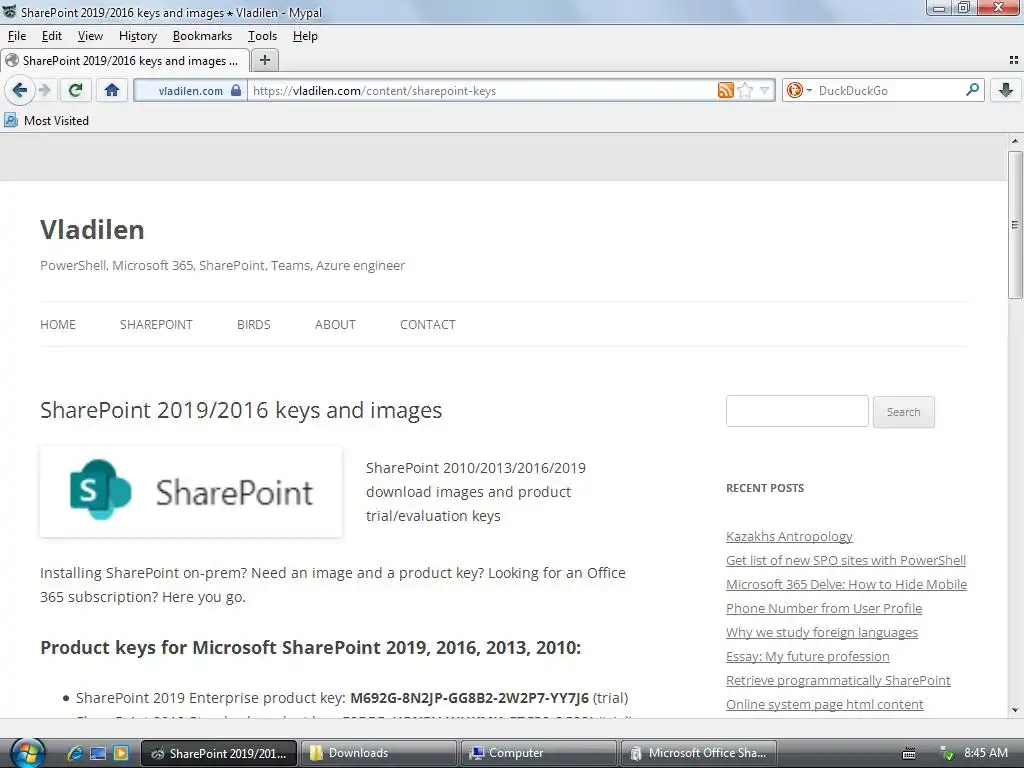Image resolution: width=1024 pixels, height=768 pixels.
Task: Go back using the back arrow button
Action: [20, 90]
